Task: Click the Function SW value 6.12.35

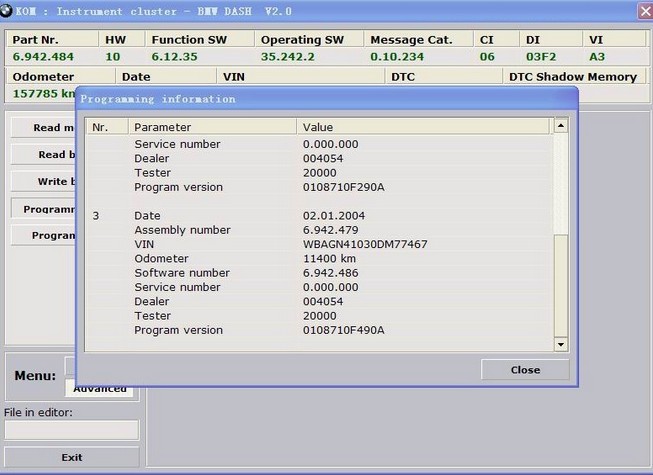Action: [x=174, y=57]
